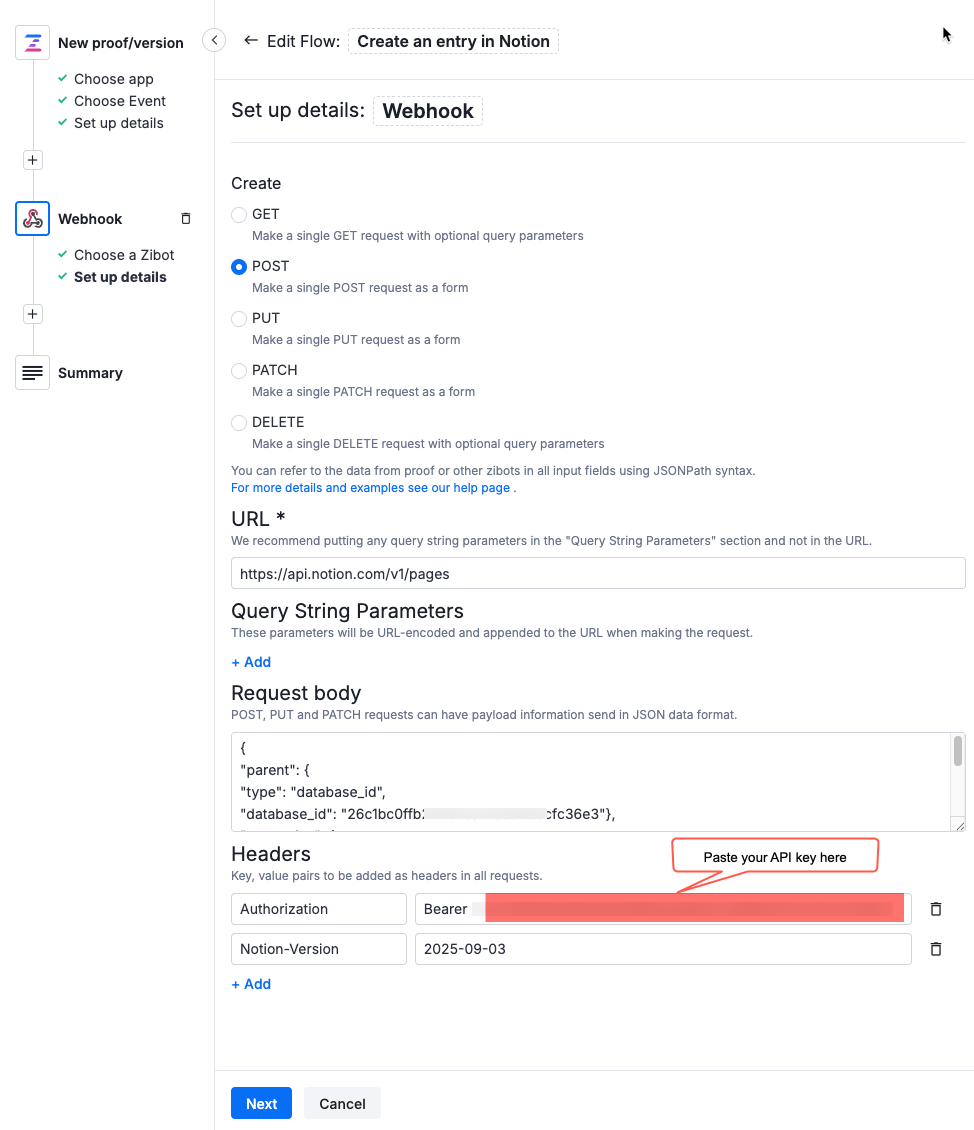Add a step after New proof/version

coord(32,159)
